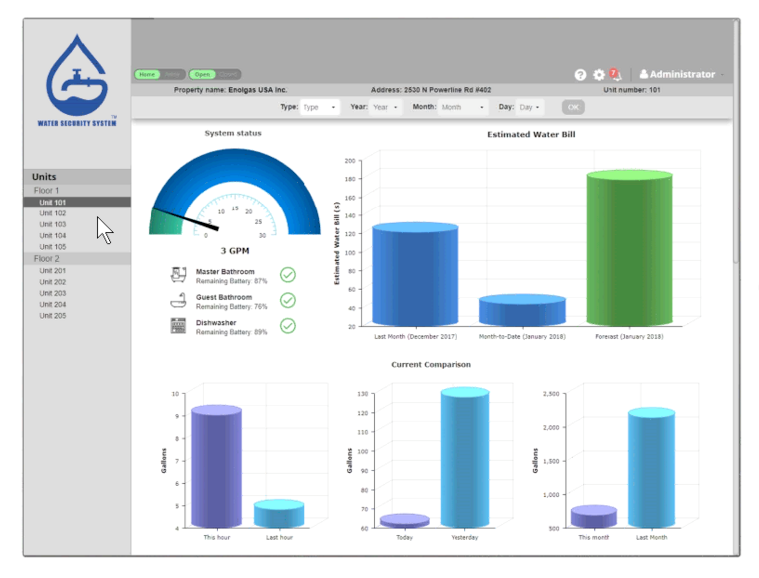Click the help question mark icon
759x578 pixels.
[x=580, y=75]
